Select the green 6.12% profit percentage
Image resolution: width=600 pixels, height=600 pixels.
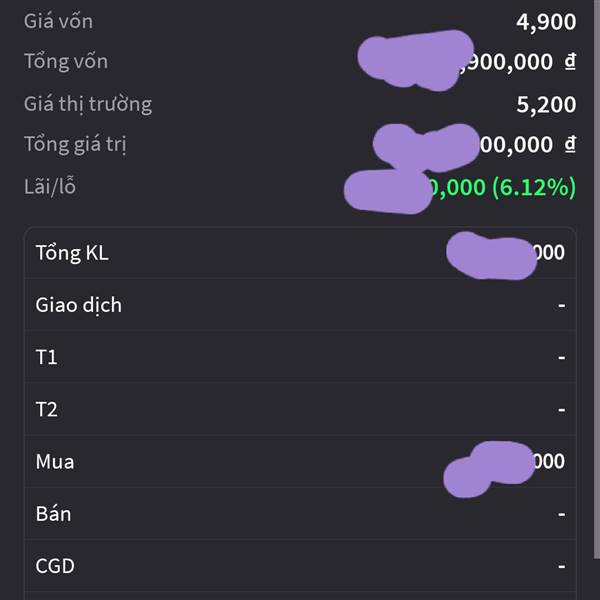534,188
